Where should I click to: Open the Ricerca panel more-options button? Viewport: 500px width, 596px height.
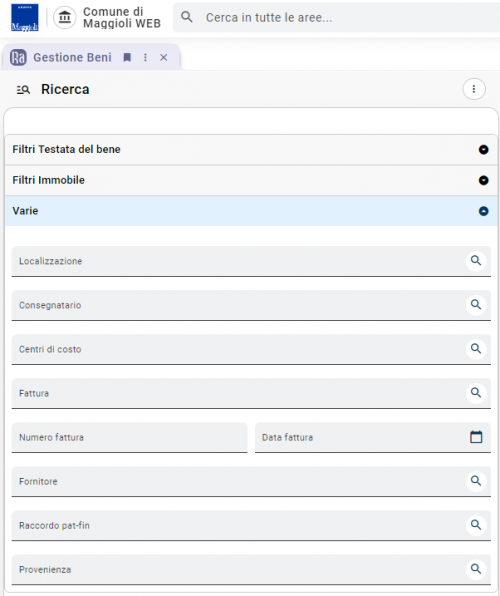[474, 89]
